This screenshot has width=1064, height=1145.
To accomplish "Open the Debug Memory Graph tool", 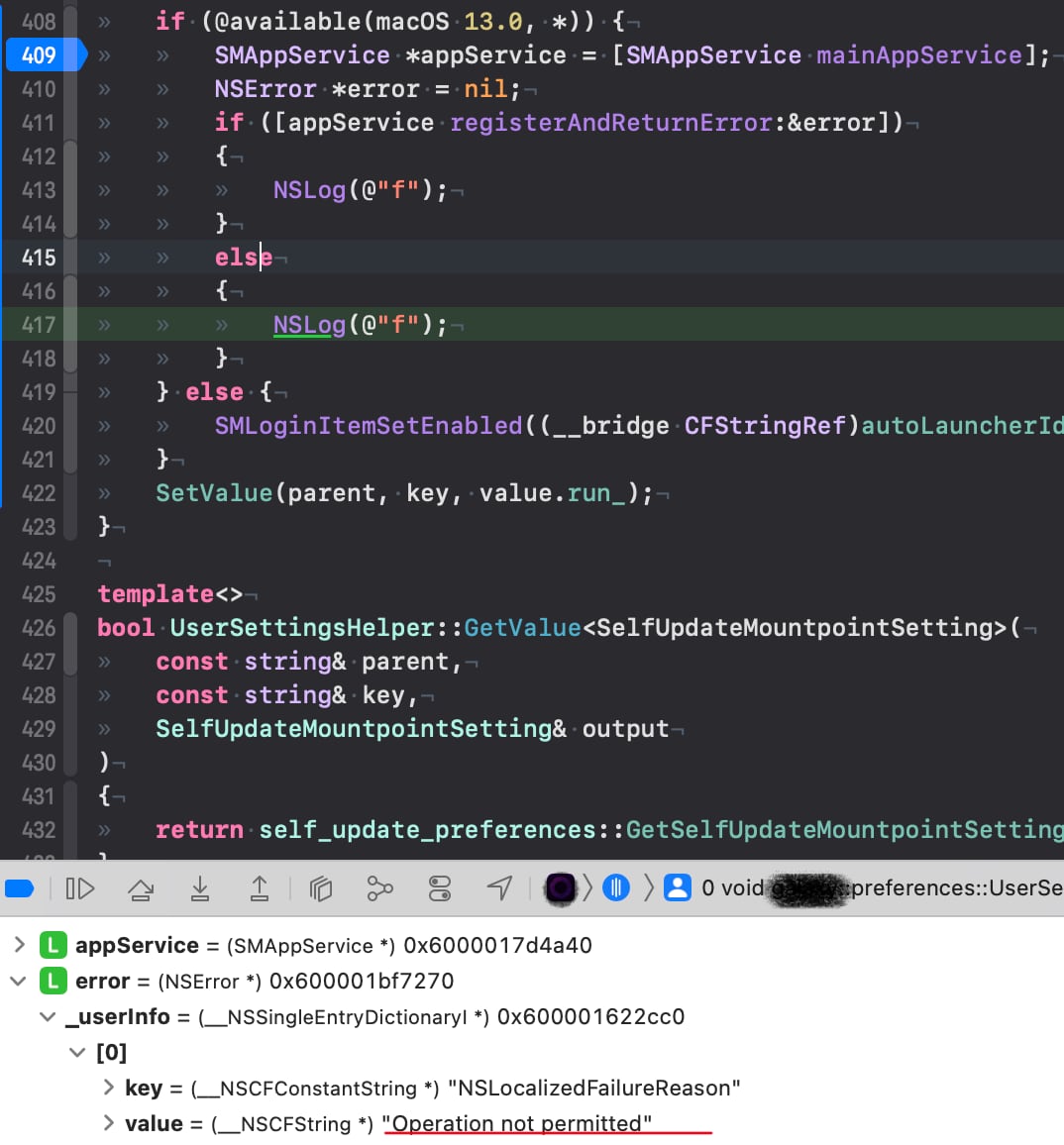I will pos(379,888).
